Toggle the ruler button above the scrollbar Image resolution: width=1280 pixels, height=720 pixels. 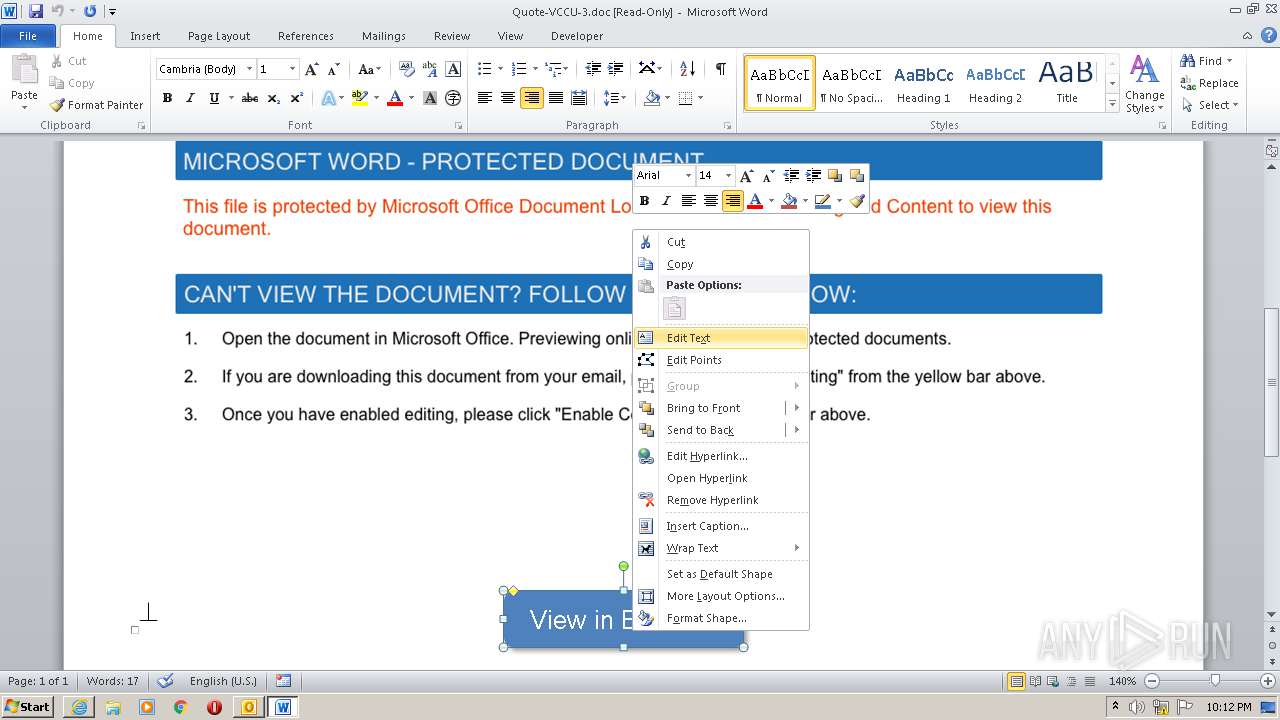click(x=1271, y=151)
